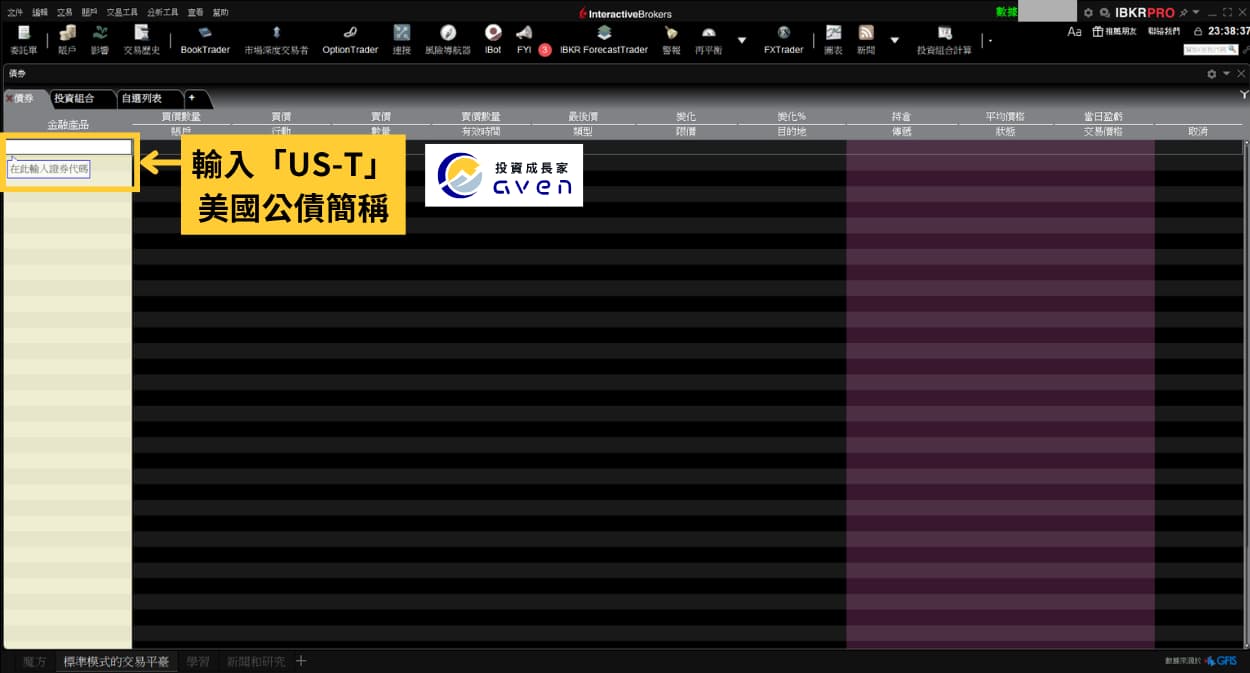
Task: Open the 圖表 chart tool
Action: 833,40
